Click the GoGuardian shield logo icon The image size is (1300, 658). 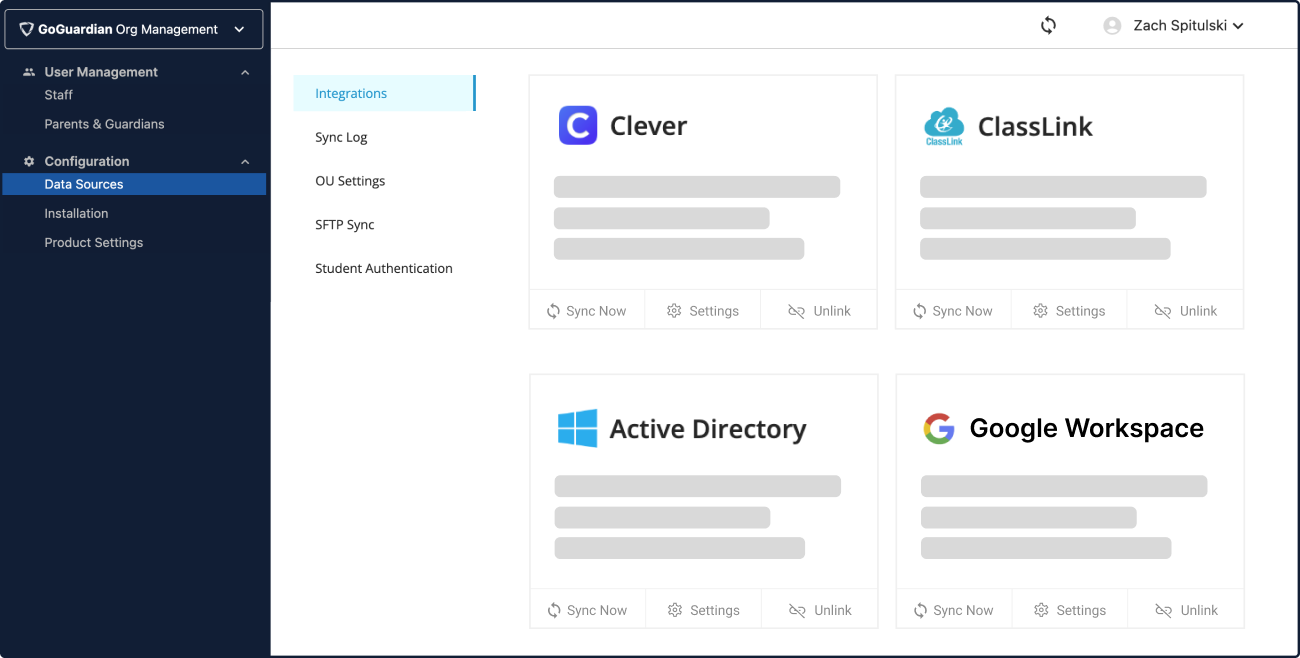pos(27,29)
